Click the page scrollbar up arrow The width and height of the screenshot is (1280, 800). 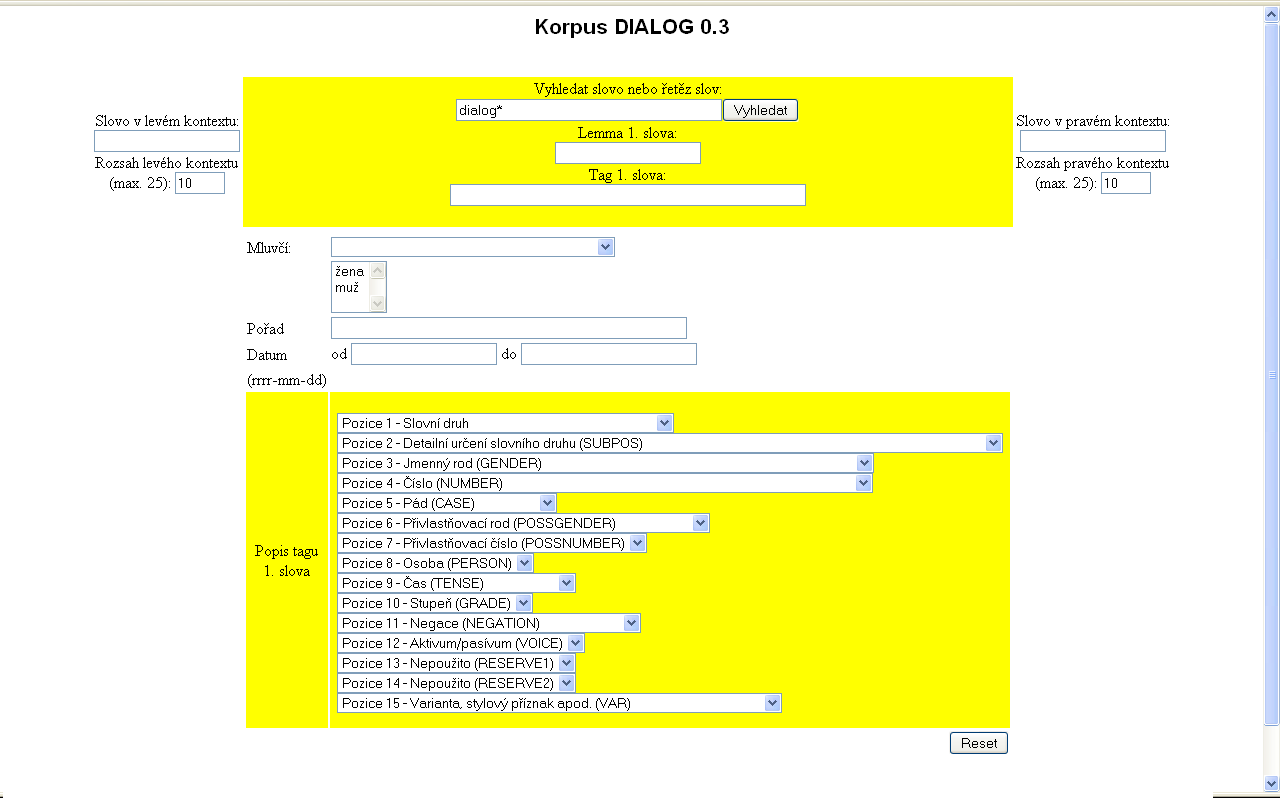(x=1272, y=16)
